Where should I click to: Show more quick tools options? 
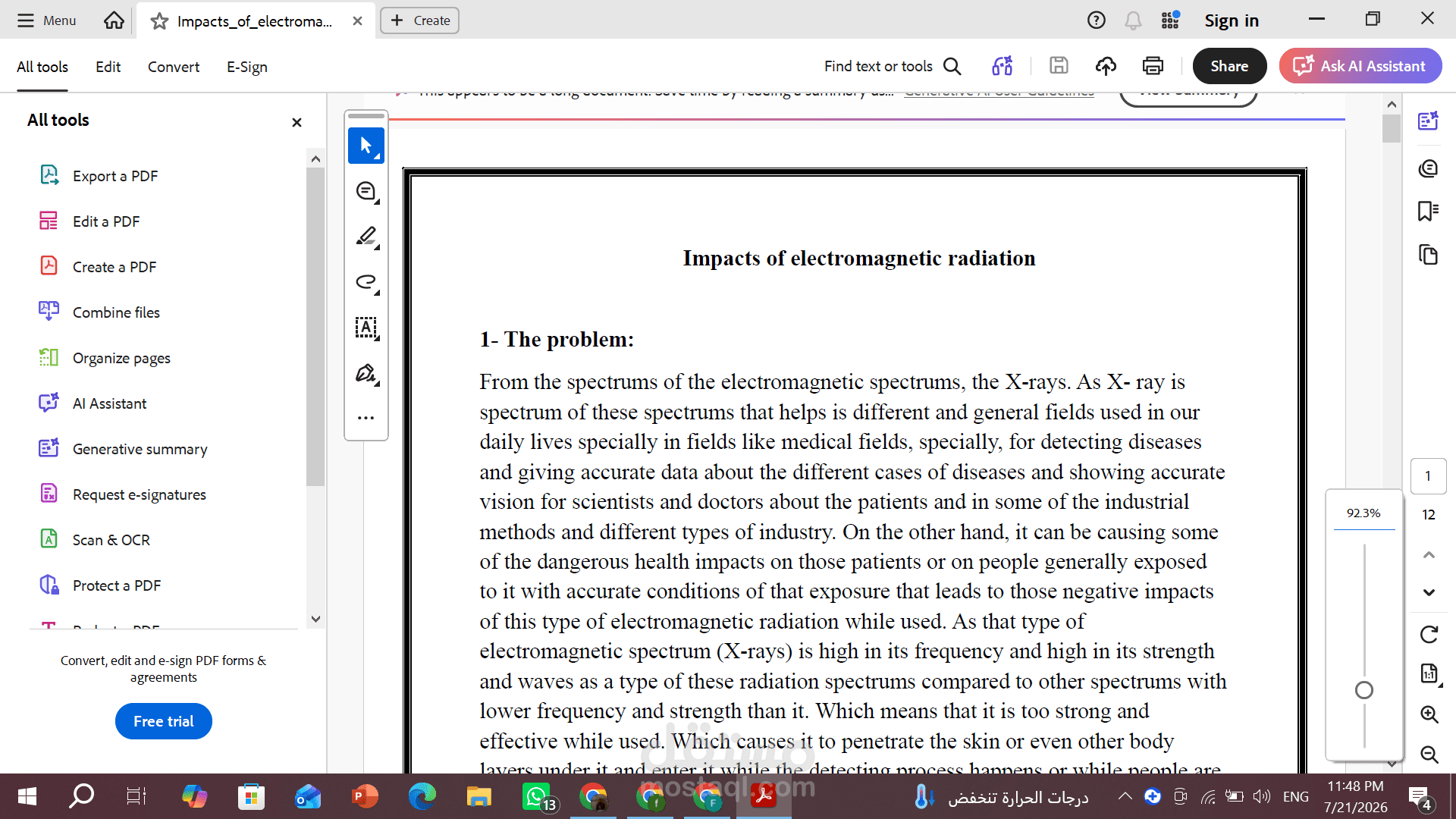point(366,417)
